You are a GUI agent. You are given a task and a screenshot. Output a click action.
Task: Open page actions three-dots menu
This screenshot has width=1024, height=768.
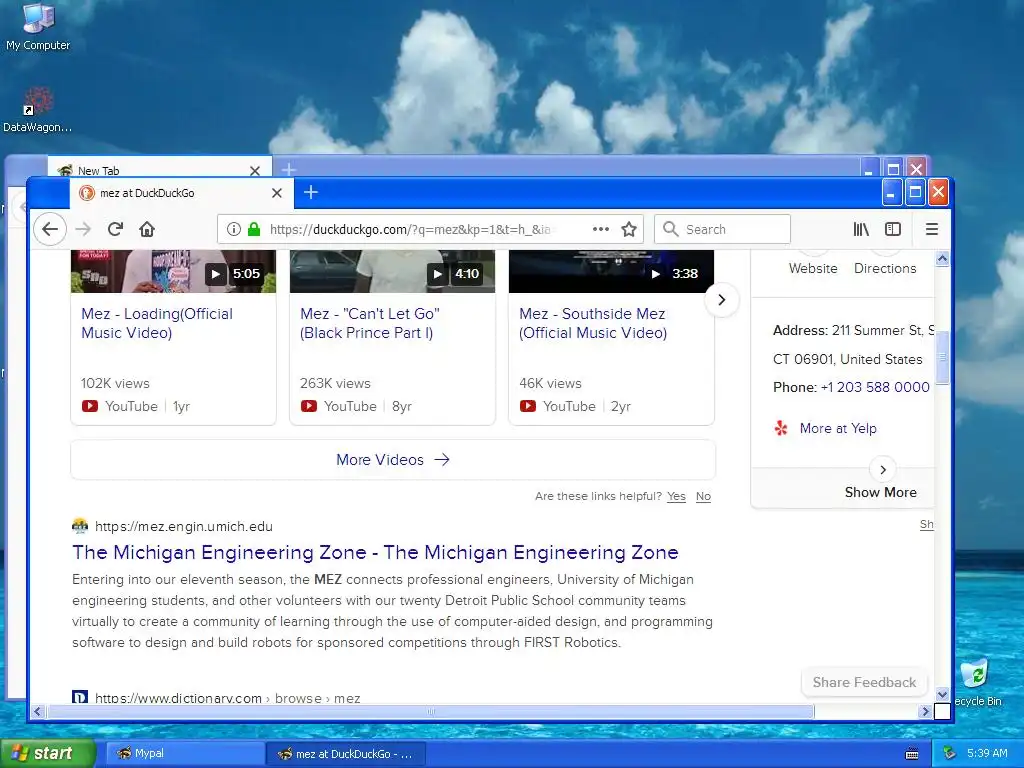pos(600,229)
